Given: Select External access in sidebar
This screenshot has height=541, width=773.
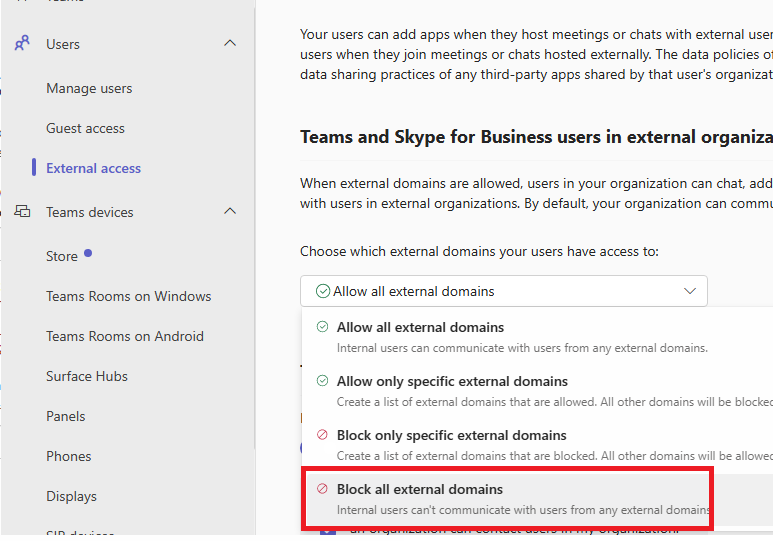Looking at the screenshot, I should pos(94,168).
